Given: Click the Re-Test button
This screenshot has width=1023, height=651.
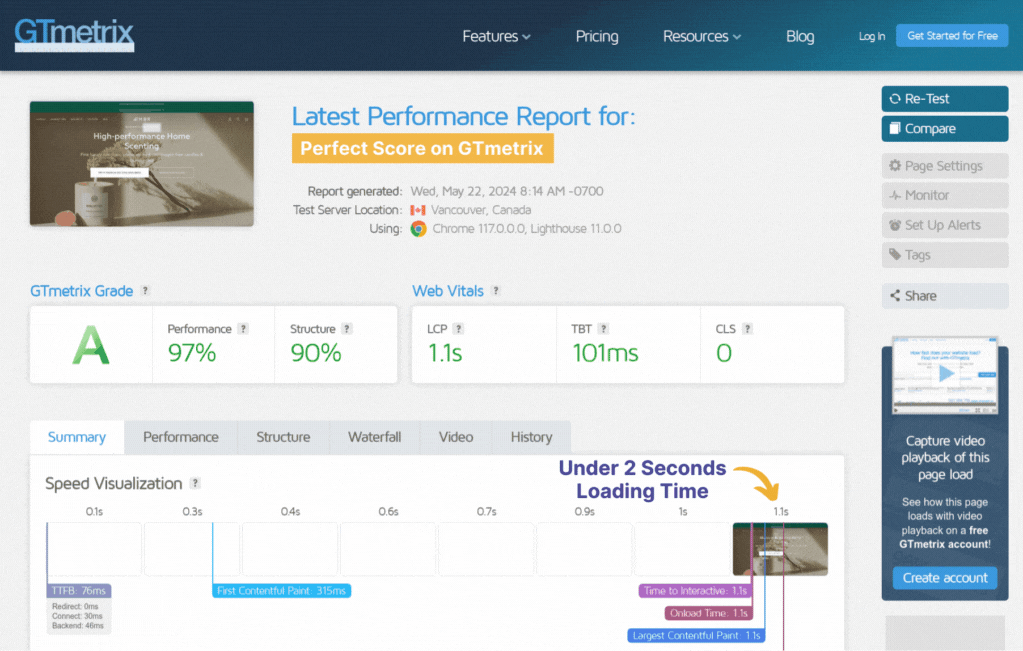Looking at the screenshot, I should point(945,98).
